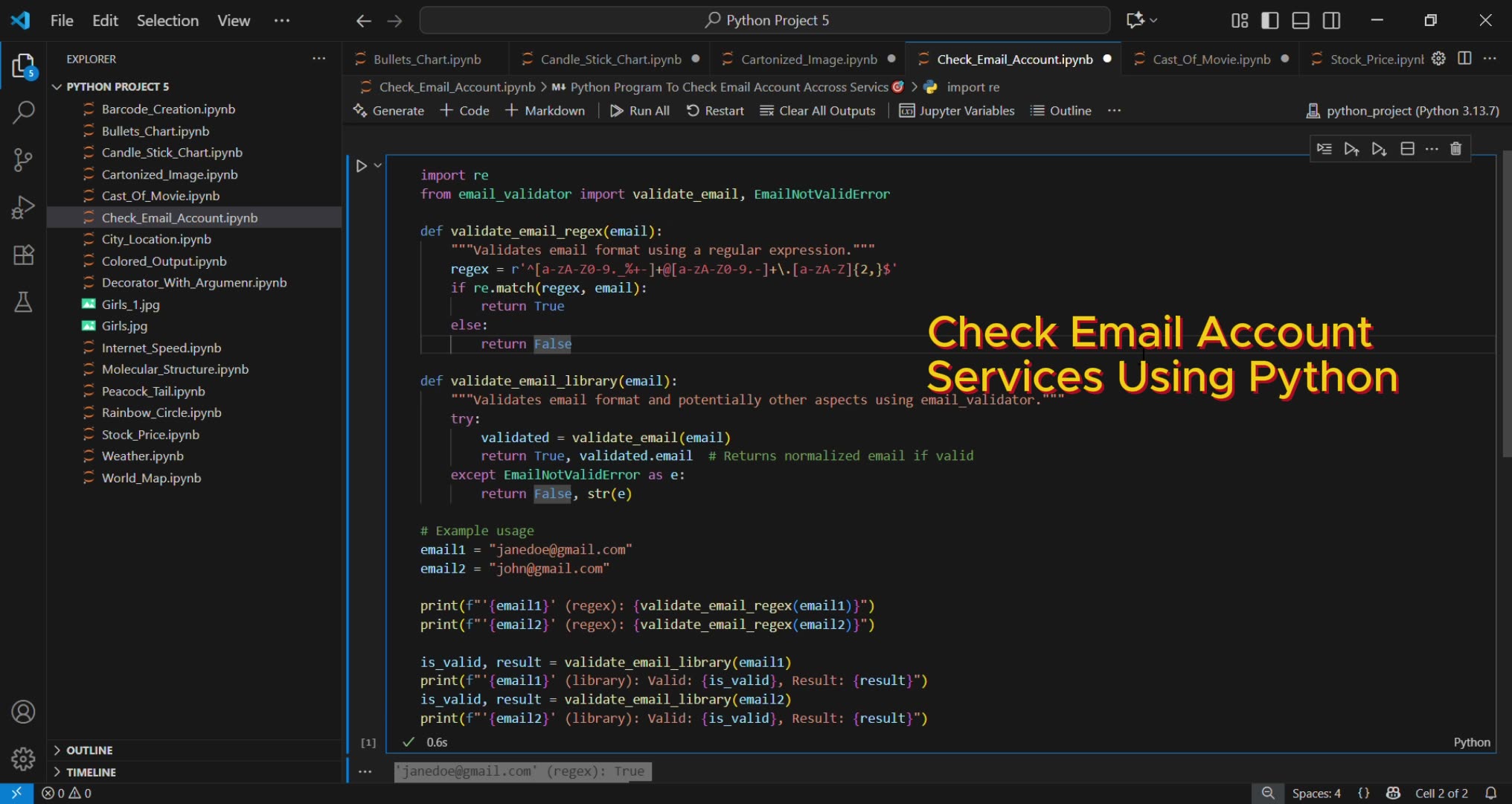Select Cast_Of_Movie.ipynb in the explorer
The height and width of the screenshot is (804, 1512).
pyautogui.click(x=160, y=196)
